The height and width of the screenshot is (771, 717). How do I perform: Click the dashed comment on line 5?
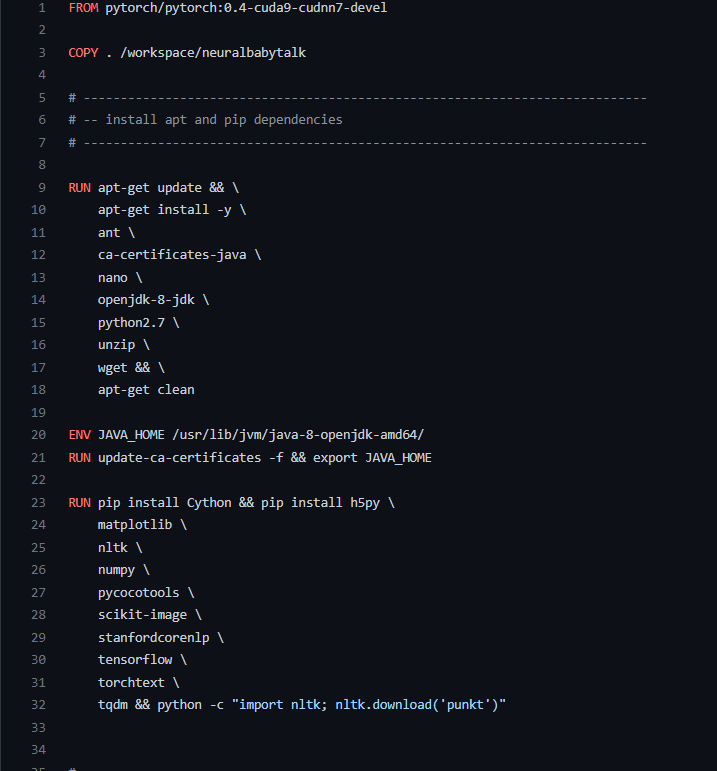coord(358,98)
